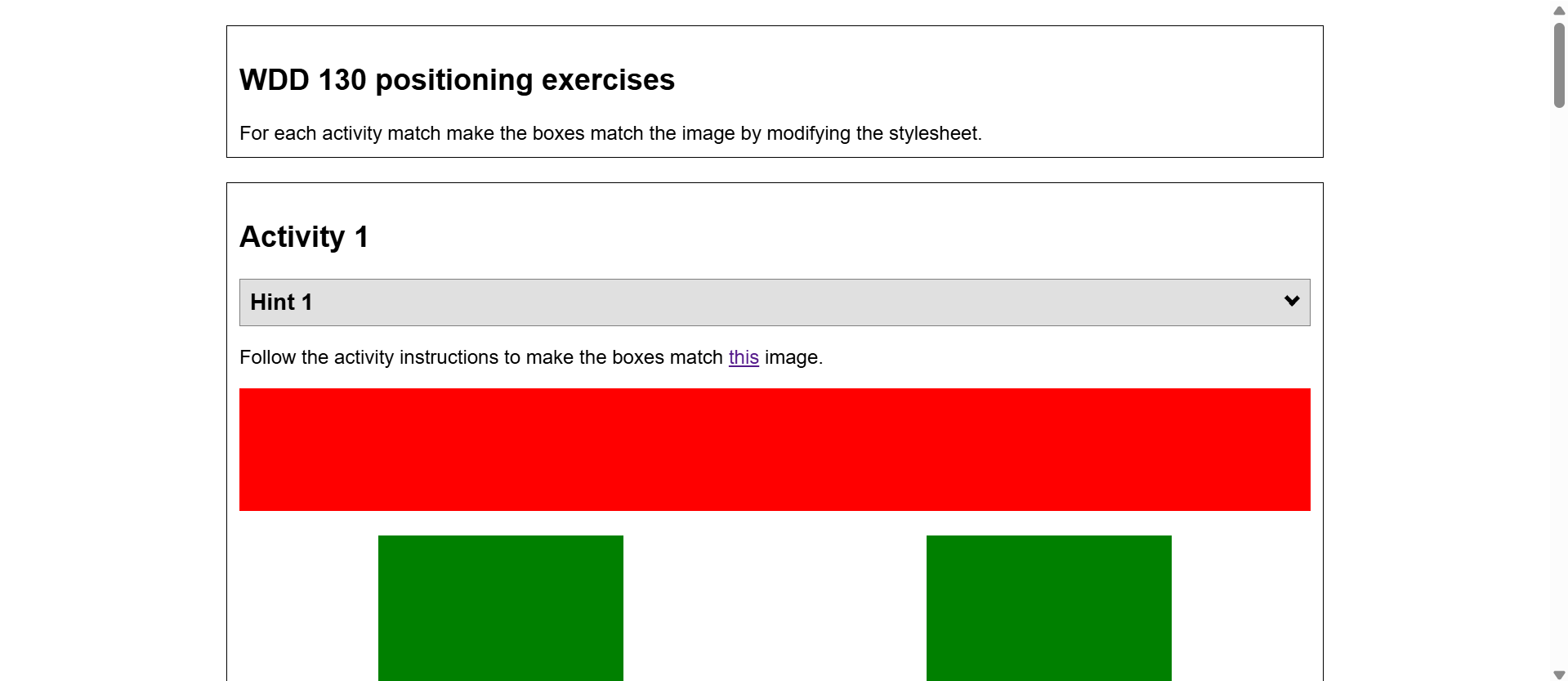
Task: Expand the Hint 1 chevron arrow
Action: click(x=1291, y=301)
